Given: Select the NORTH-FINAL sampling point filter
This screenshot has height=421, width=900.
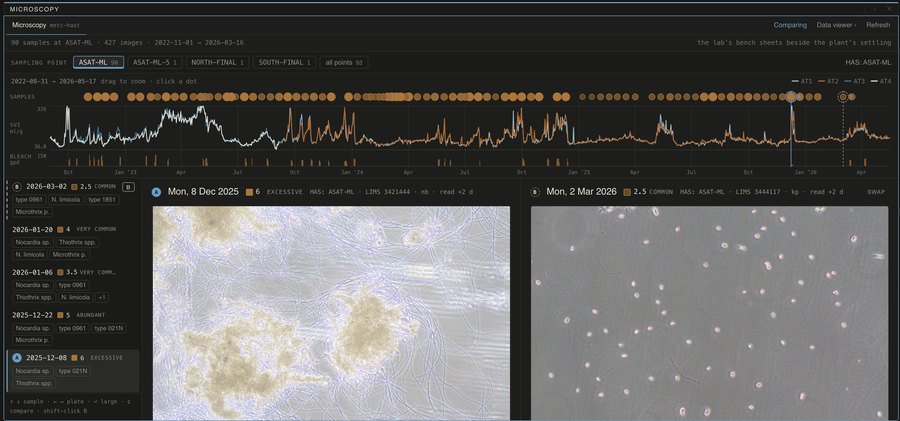Looking at the screenshot, I should pyautogui.click(x=218, y=63).
